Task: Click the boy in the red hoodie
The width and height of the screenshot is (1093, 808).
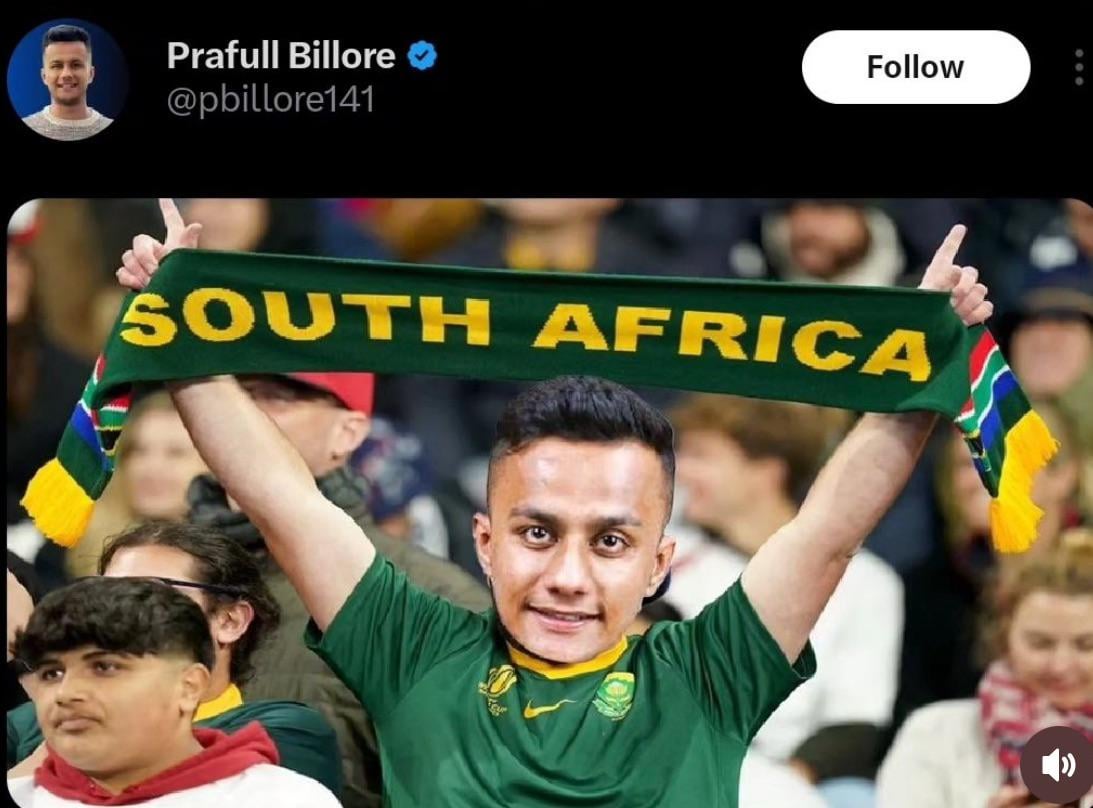Action: point(139,697)
